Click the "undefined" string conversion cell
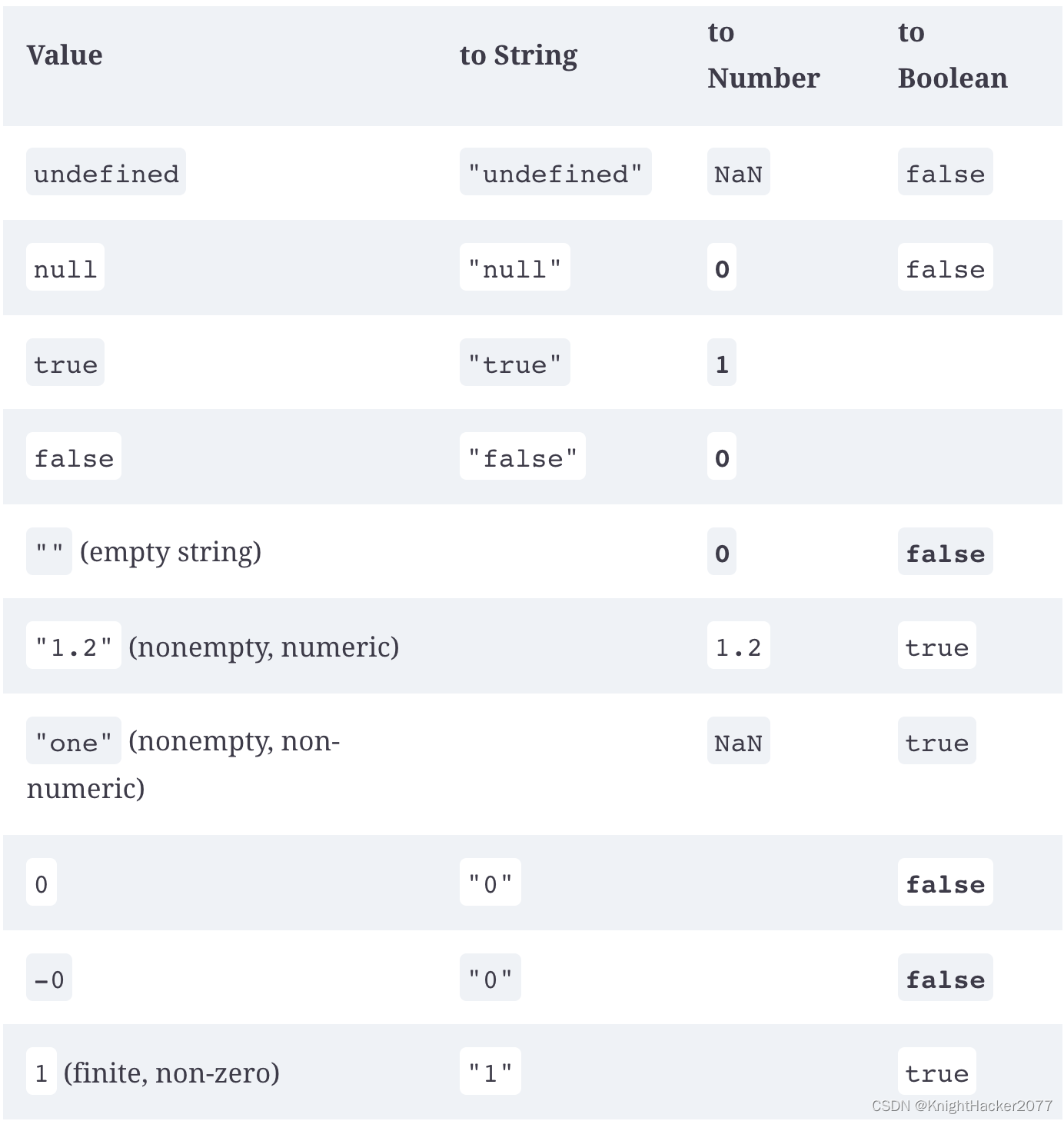This screenshot has width=1064, height=1121. (x=555, y=172)
